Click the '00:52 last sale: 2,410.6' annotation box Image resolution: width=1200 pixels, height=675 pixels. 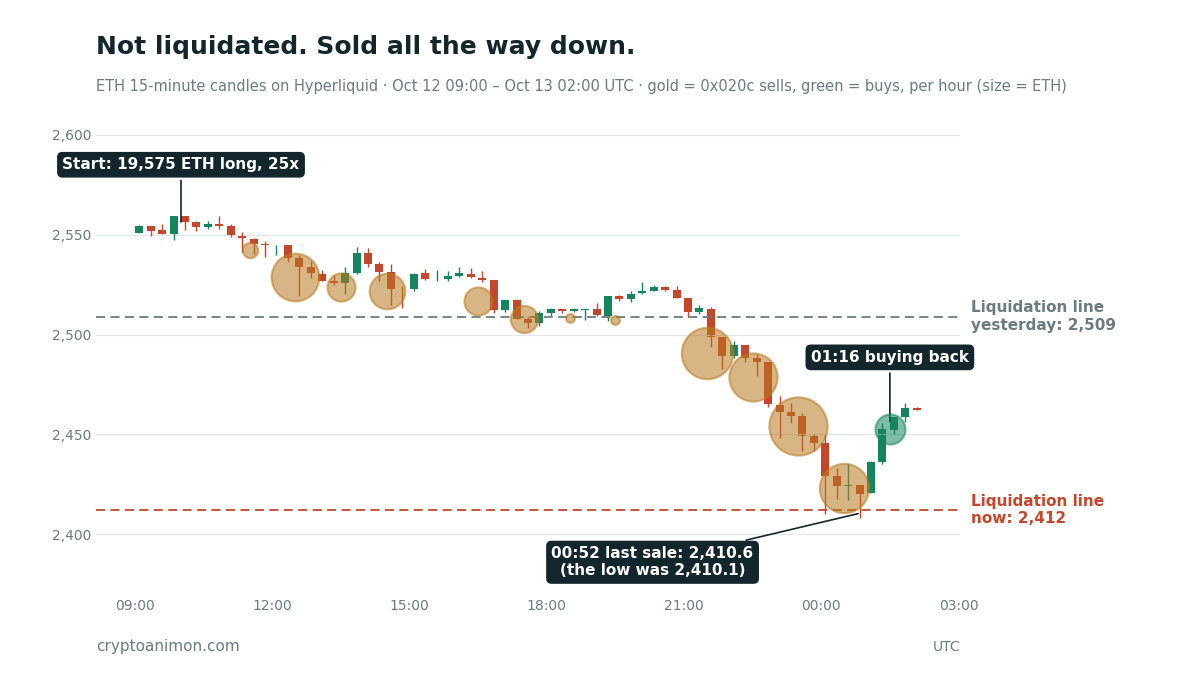click(652, 562)
